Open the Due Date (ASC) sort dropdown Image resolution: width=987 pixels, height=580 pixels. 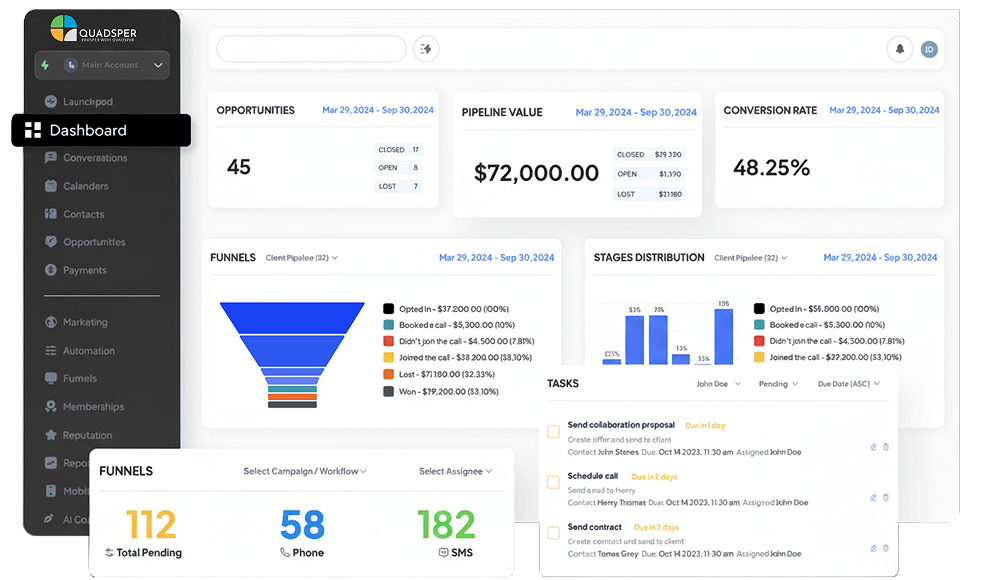pos(848,384)
